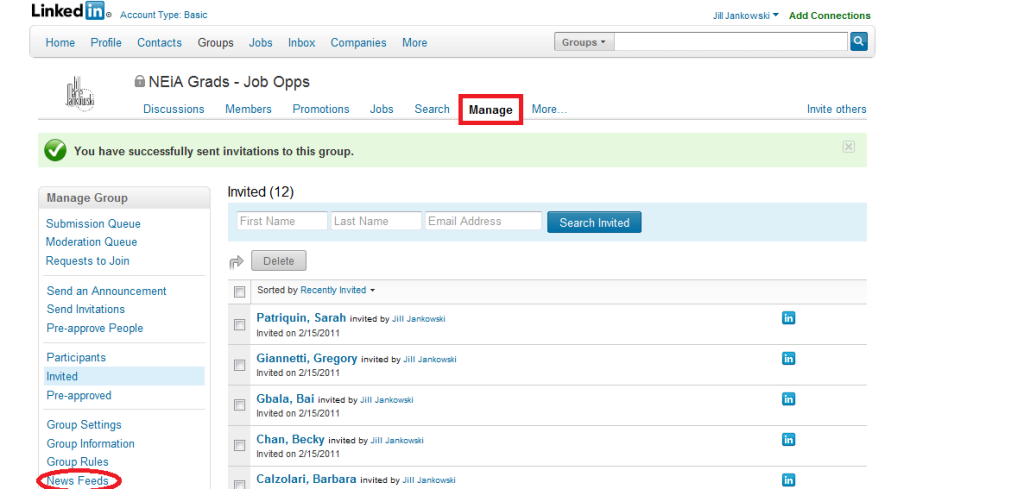1024x489 pixels.
Task: Dismiss the success message with the X
Action: (x=848, y=147)
